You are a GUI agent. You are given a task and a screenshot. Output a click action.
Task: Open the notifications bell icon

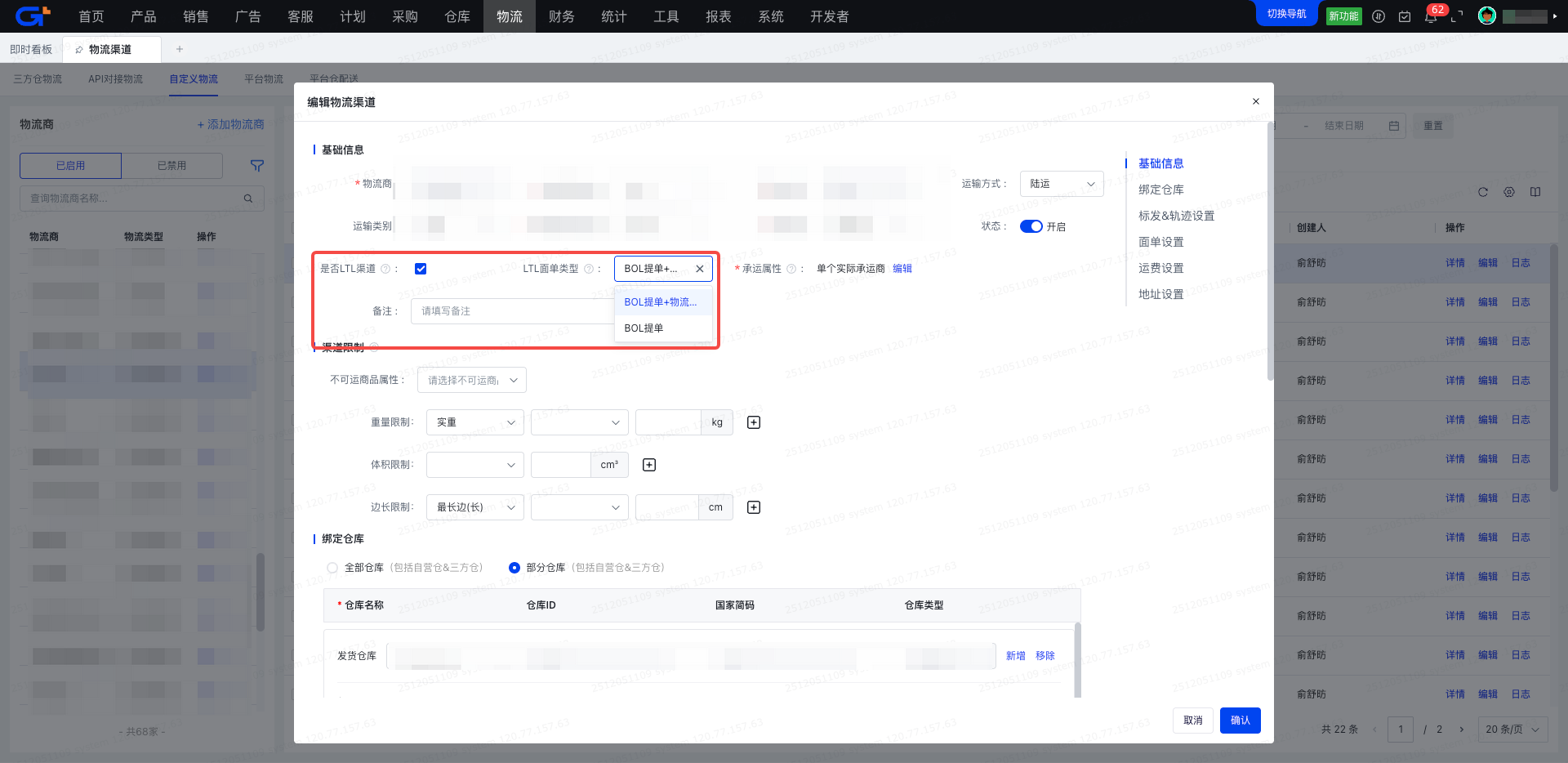pos(1431,16)
